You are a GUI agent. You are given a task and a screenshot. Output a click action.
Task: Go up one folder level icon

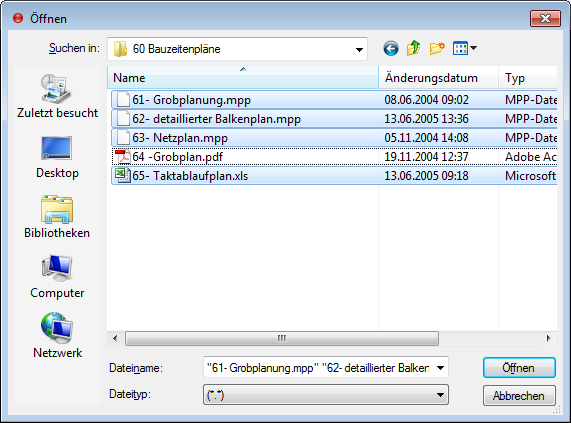pyautogui.click(x=414, y=48)
